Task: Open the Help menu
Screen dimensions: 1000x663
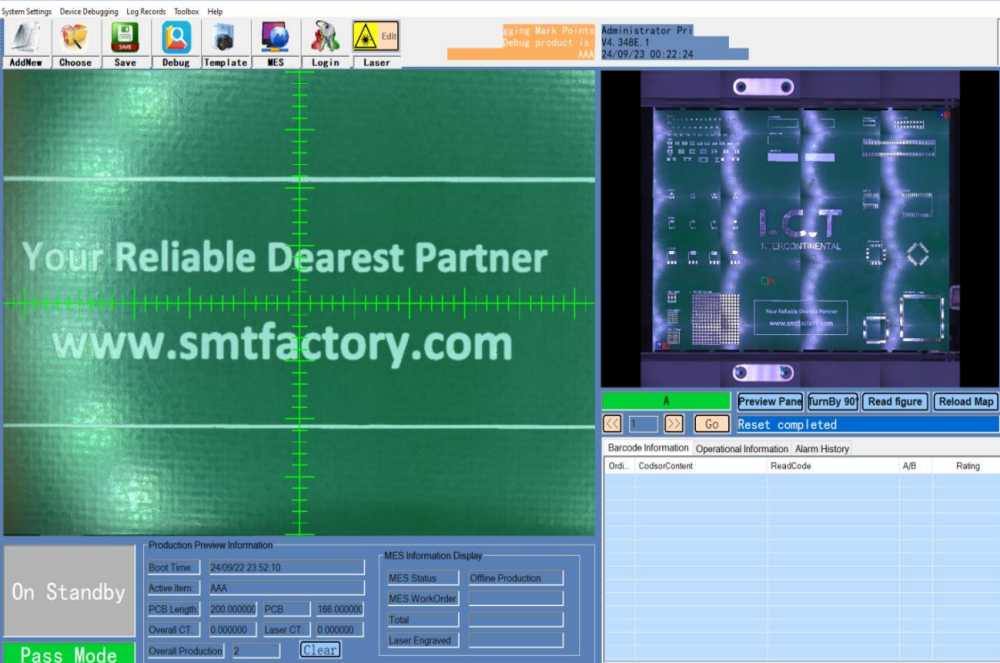Action: pos(215,11)
